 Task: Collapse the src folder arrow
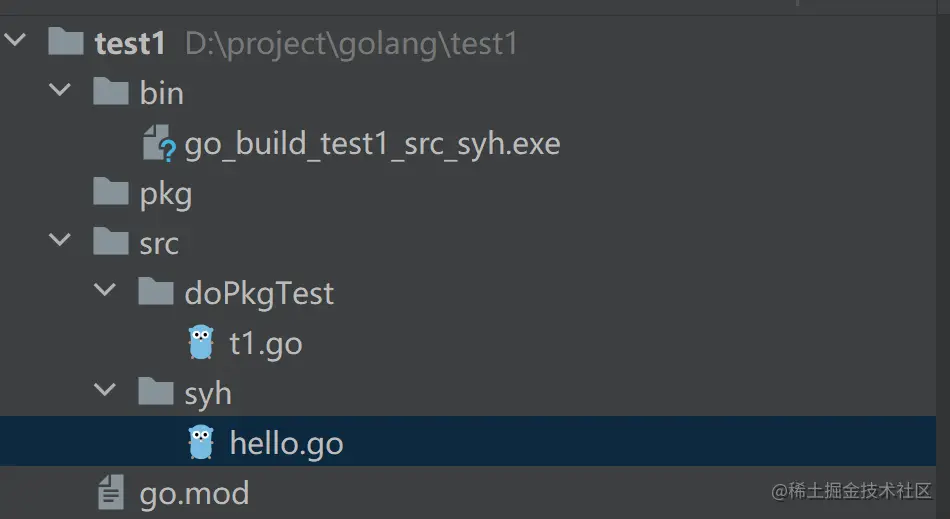tap(59, 239)
